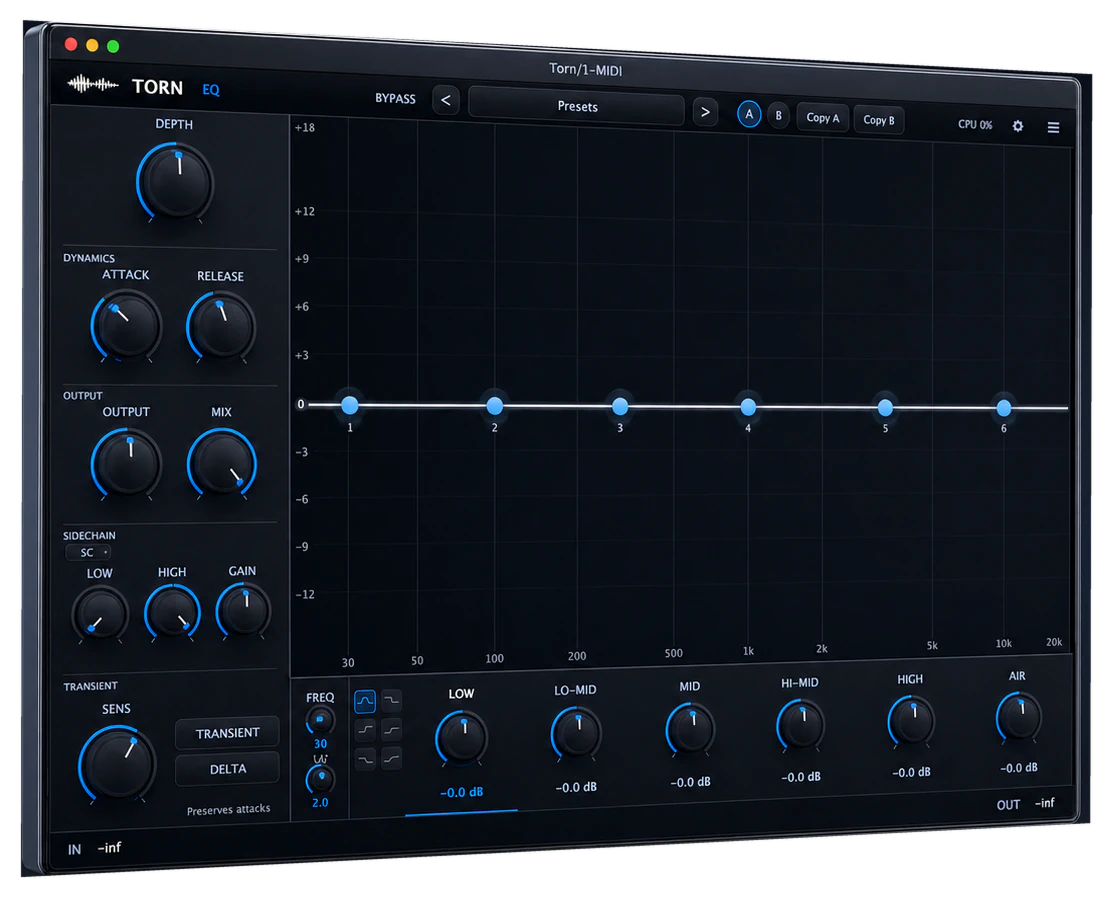Viewport: 1113px width, 898px height.
Task: Select the bell filter shape icon
Action: coord(365,701)
